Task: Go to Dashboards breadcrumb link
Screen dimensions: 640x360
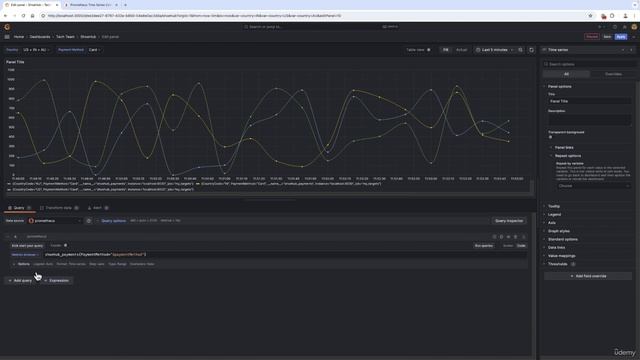Action: click(x=40, y=37)
